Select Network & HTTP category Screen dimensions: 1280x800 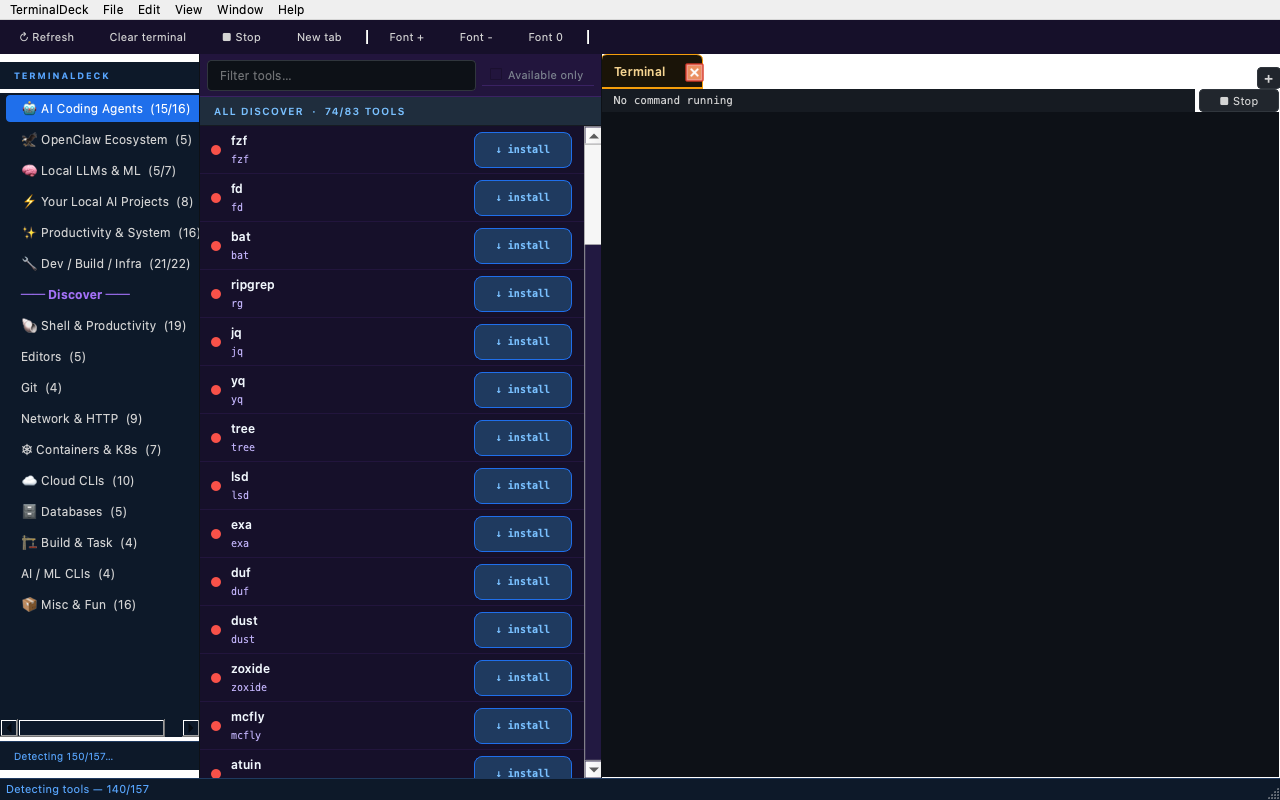(103, 419)
